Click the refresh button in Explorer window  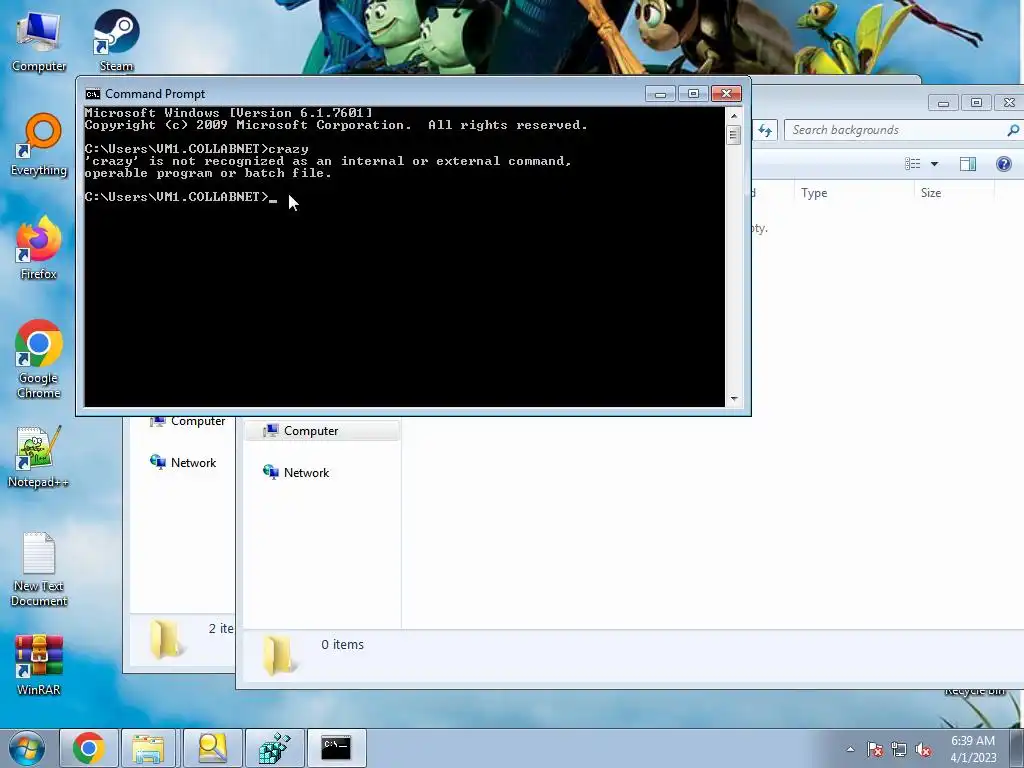[765, 131]
